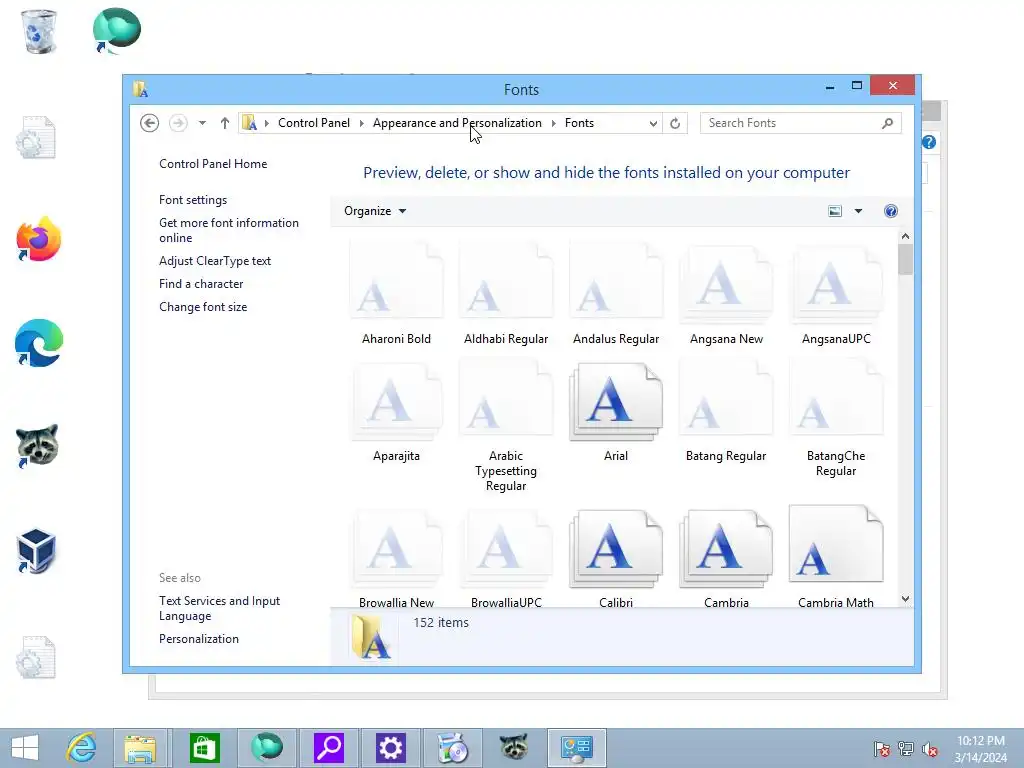The image size is (1024, 768).
Task: Select the BatangChe Regular font icon
Action: [x=836, y=398]
